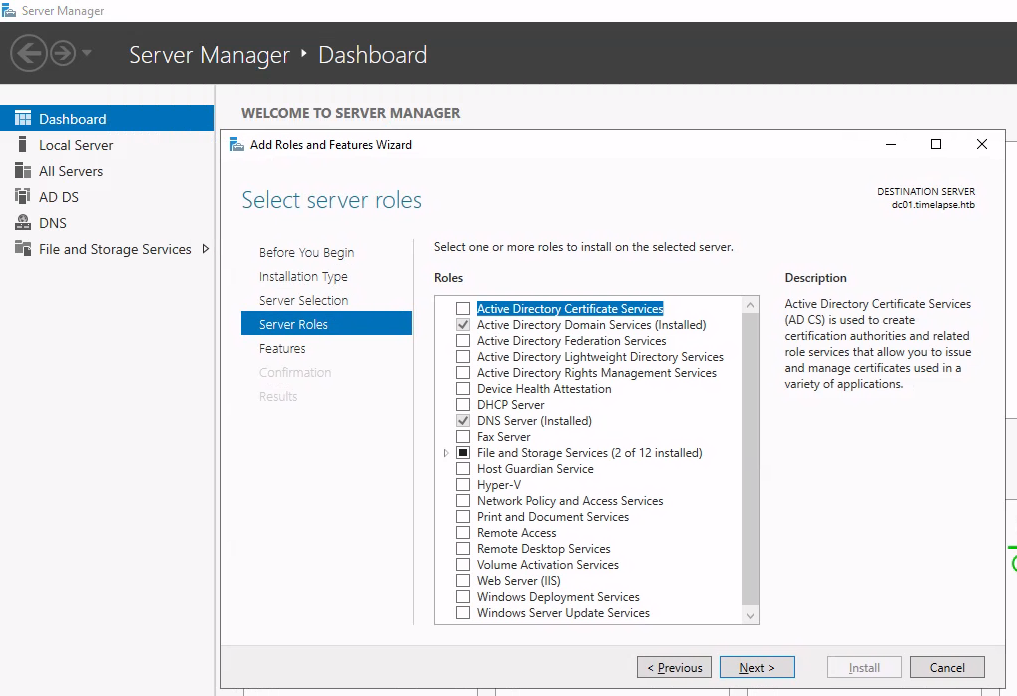Toggle the File and Storage Services checkbox
1017x696 pixels.
[x=463, y=453]
